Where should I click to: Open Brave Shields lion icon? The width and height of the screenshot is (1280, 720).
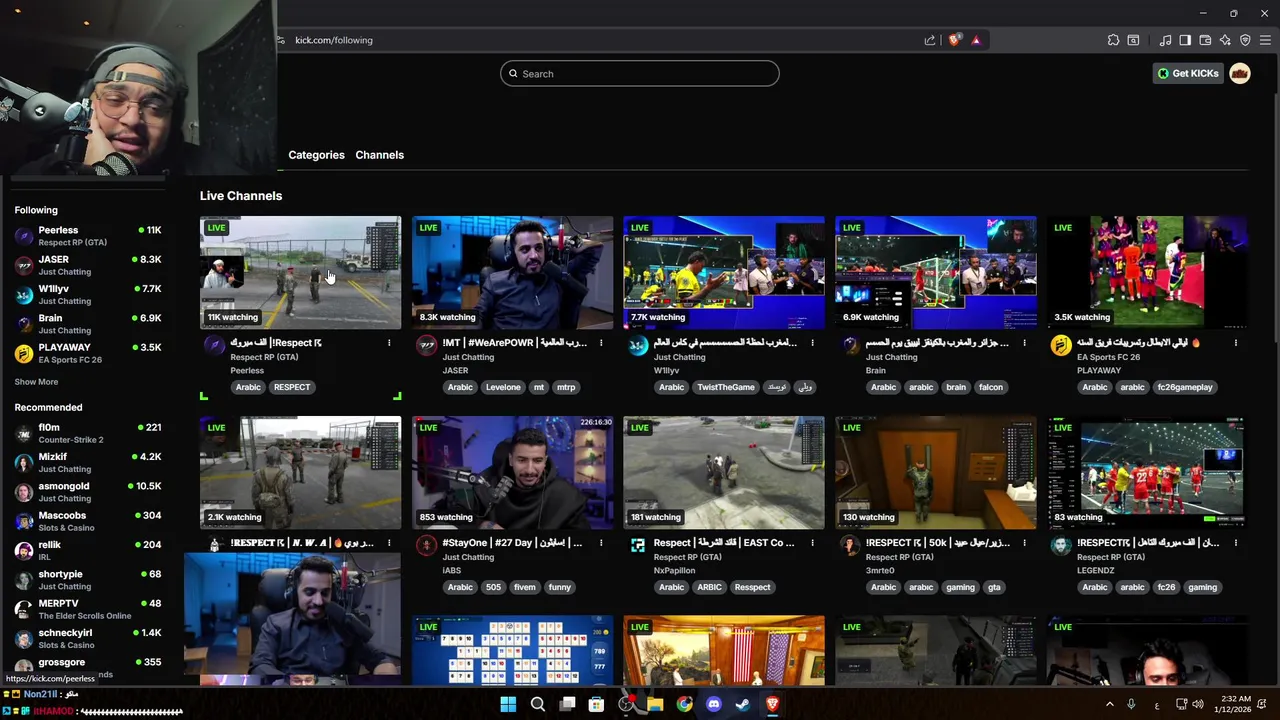click(954, 40)
